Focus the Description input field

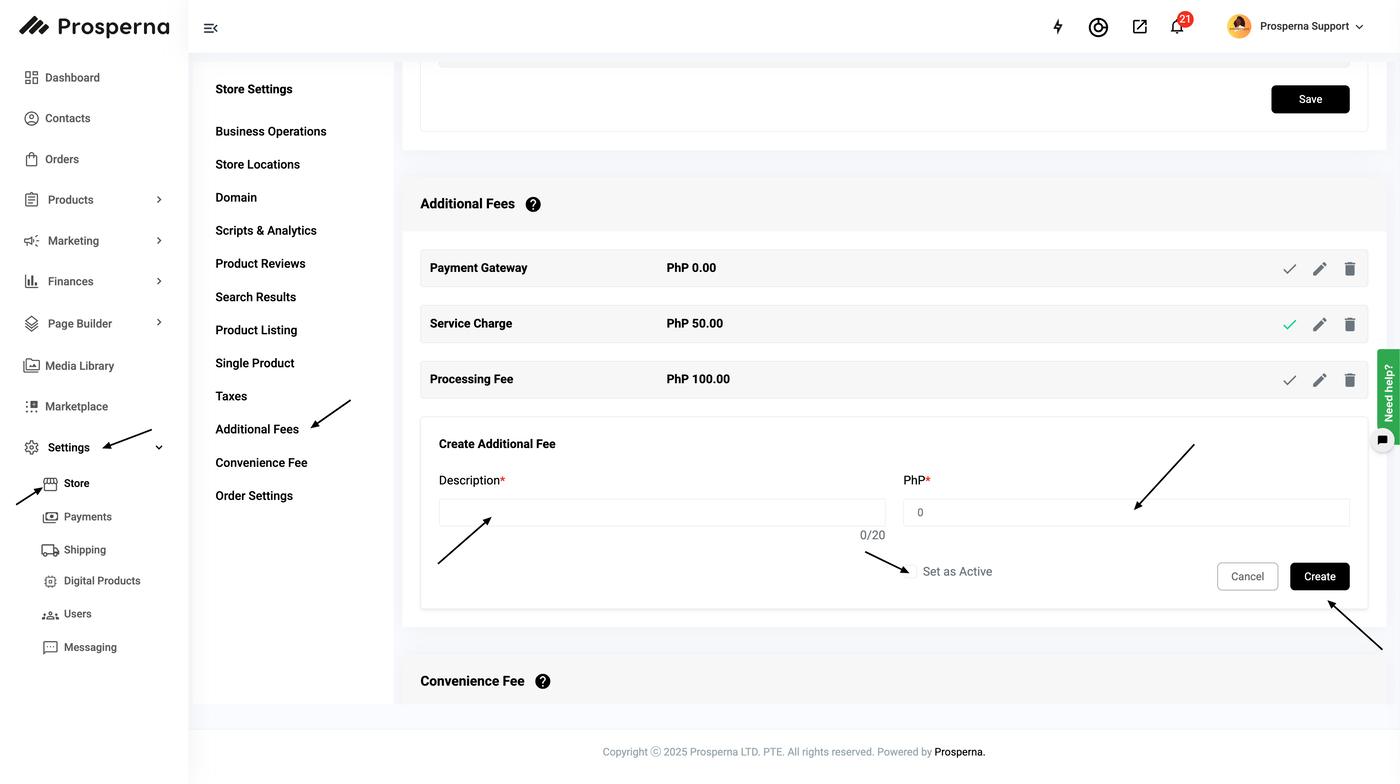point(661,513)
